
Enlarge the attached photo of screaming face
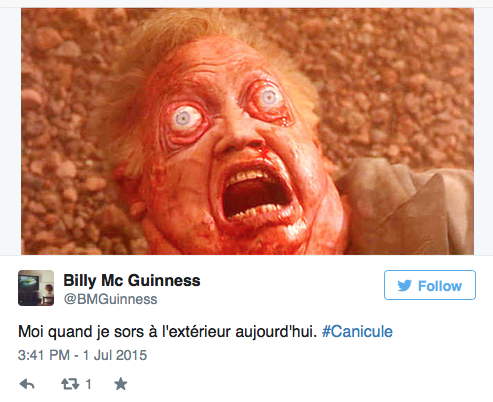[x=247, y=132]
